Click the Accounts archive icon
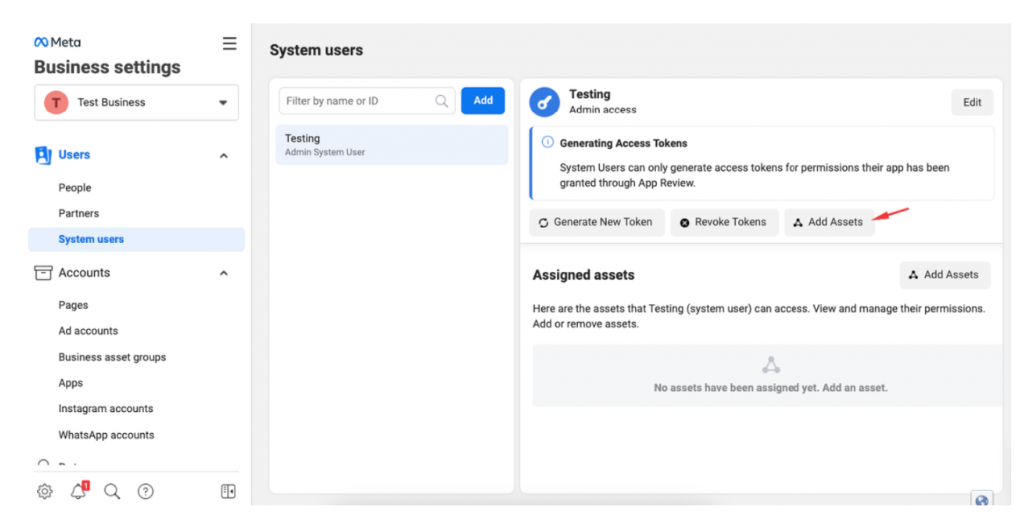The image size is (1024, 515). [43, 273]
